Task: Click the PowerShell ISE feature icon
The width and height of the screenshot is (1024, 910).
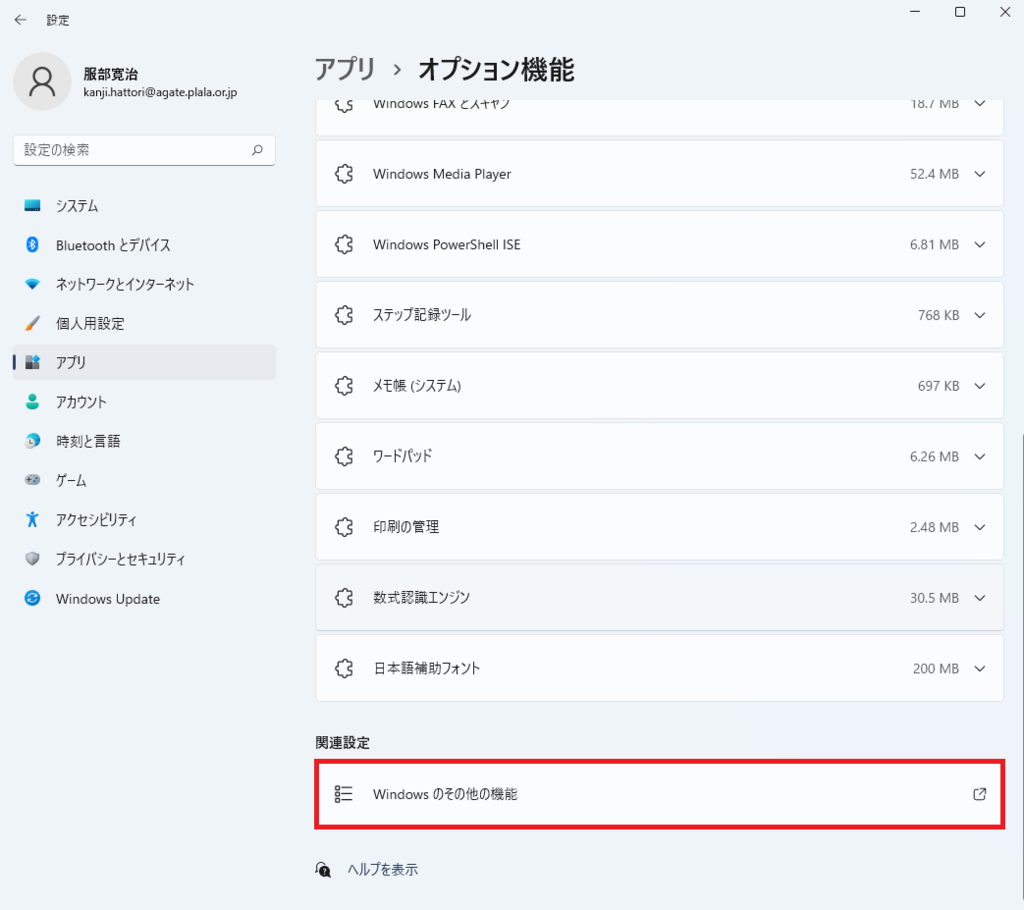Action: (x=344, y=244)
